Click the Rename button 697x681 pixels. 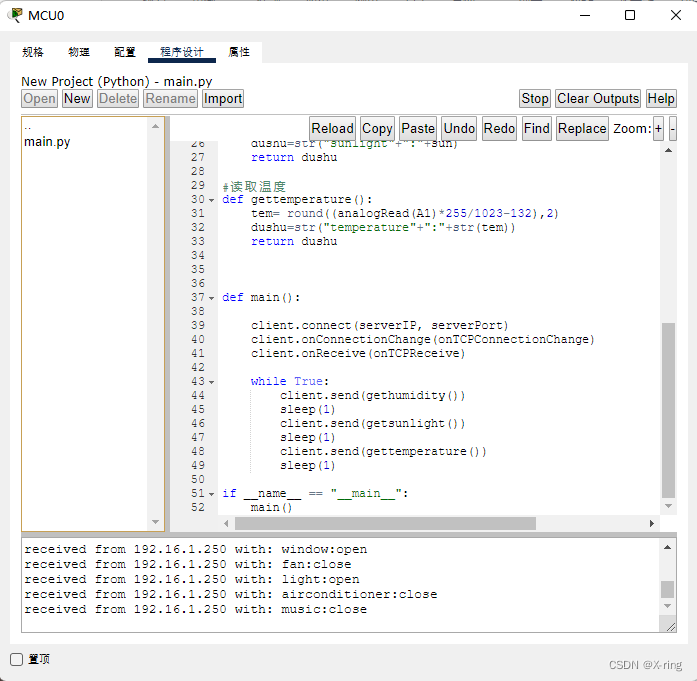pyautogui.click(x=170, y=98)
